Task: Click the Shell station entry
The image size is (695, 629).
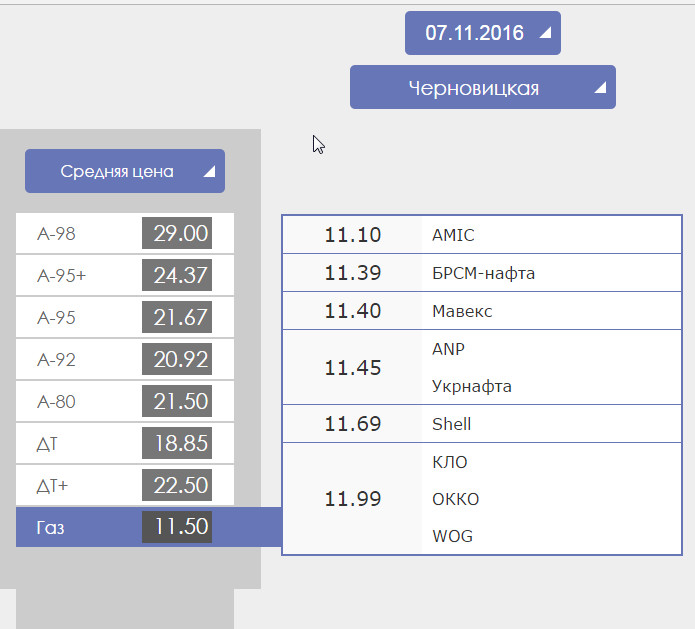Action: pos(451,424)
